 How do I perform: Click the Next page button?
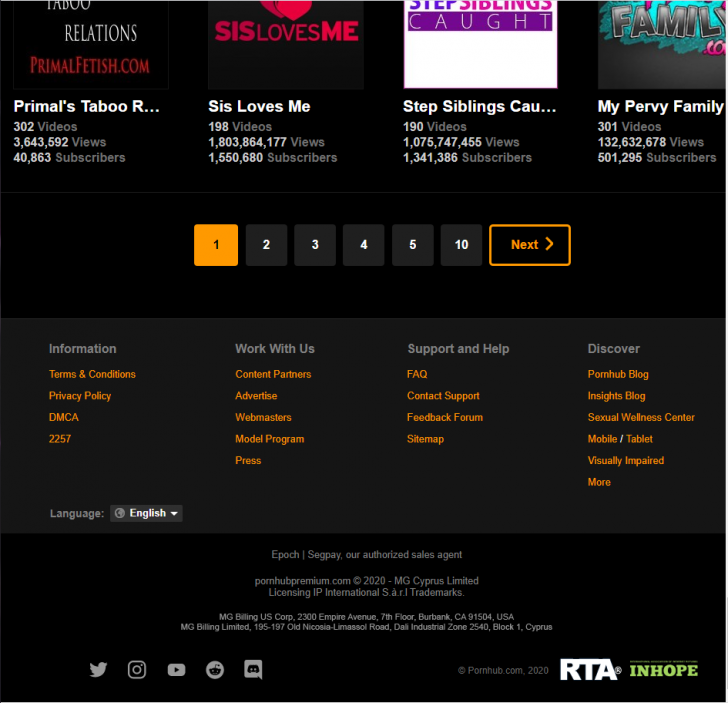pyautogui.click(x=530, y=245)
